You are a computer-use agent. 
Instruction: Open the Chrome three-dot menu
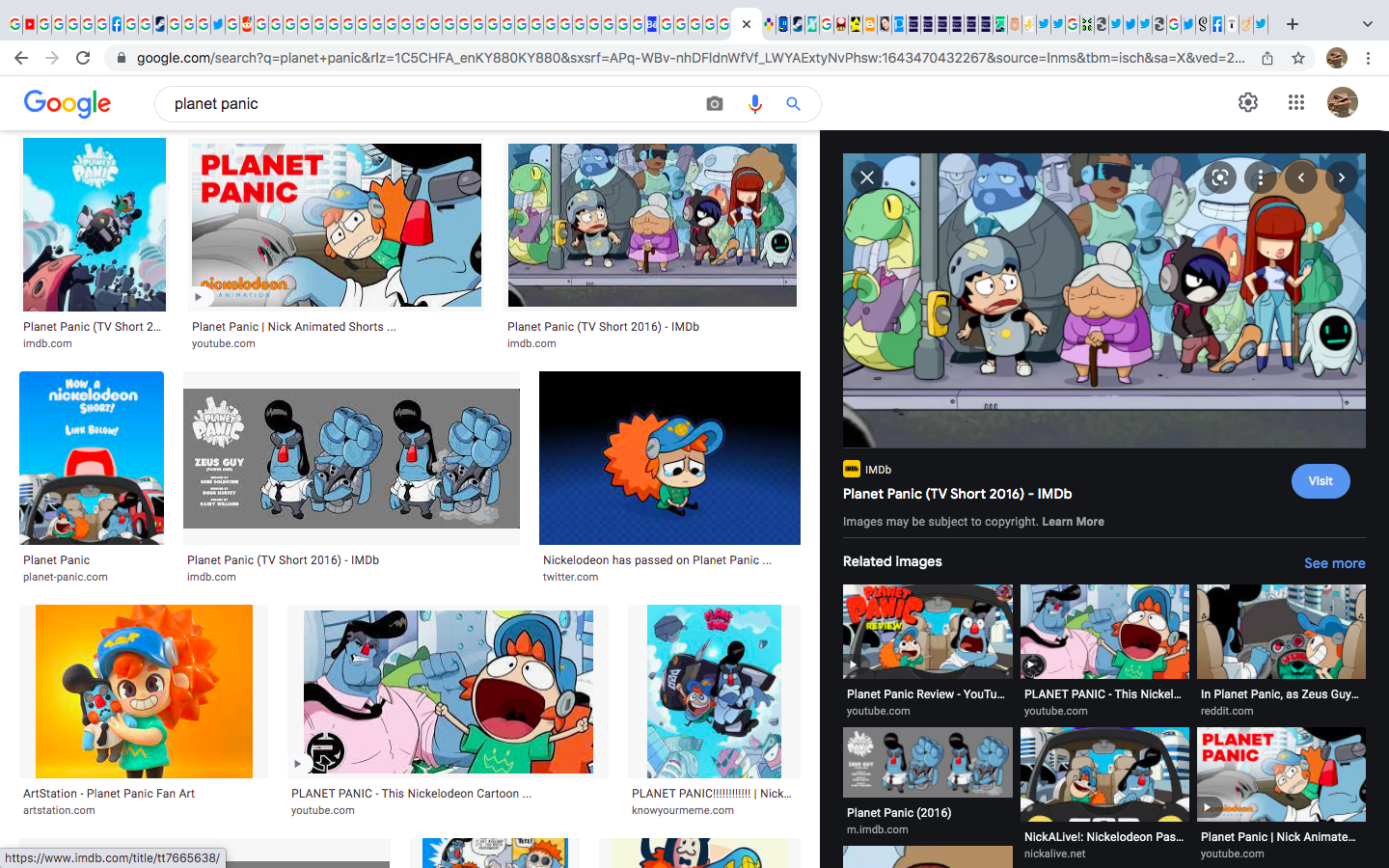click(1368, 58)
